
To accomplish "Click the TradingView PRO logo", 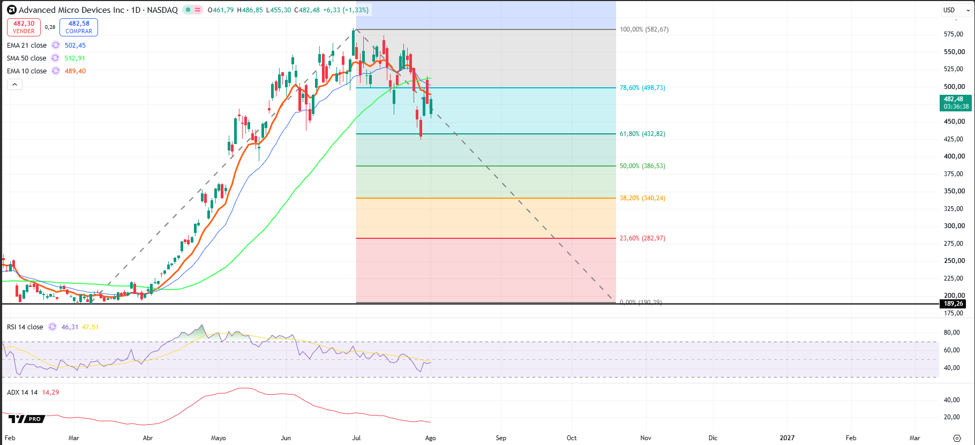I will (27, 419).
